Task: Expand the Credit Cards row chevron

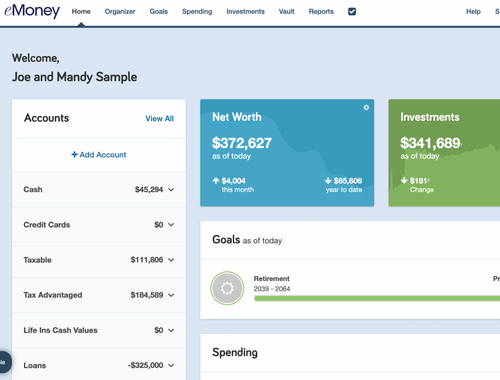Action: tap(171, 225)
